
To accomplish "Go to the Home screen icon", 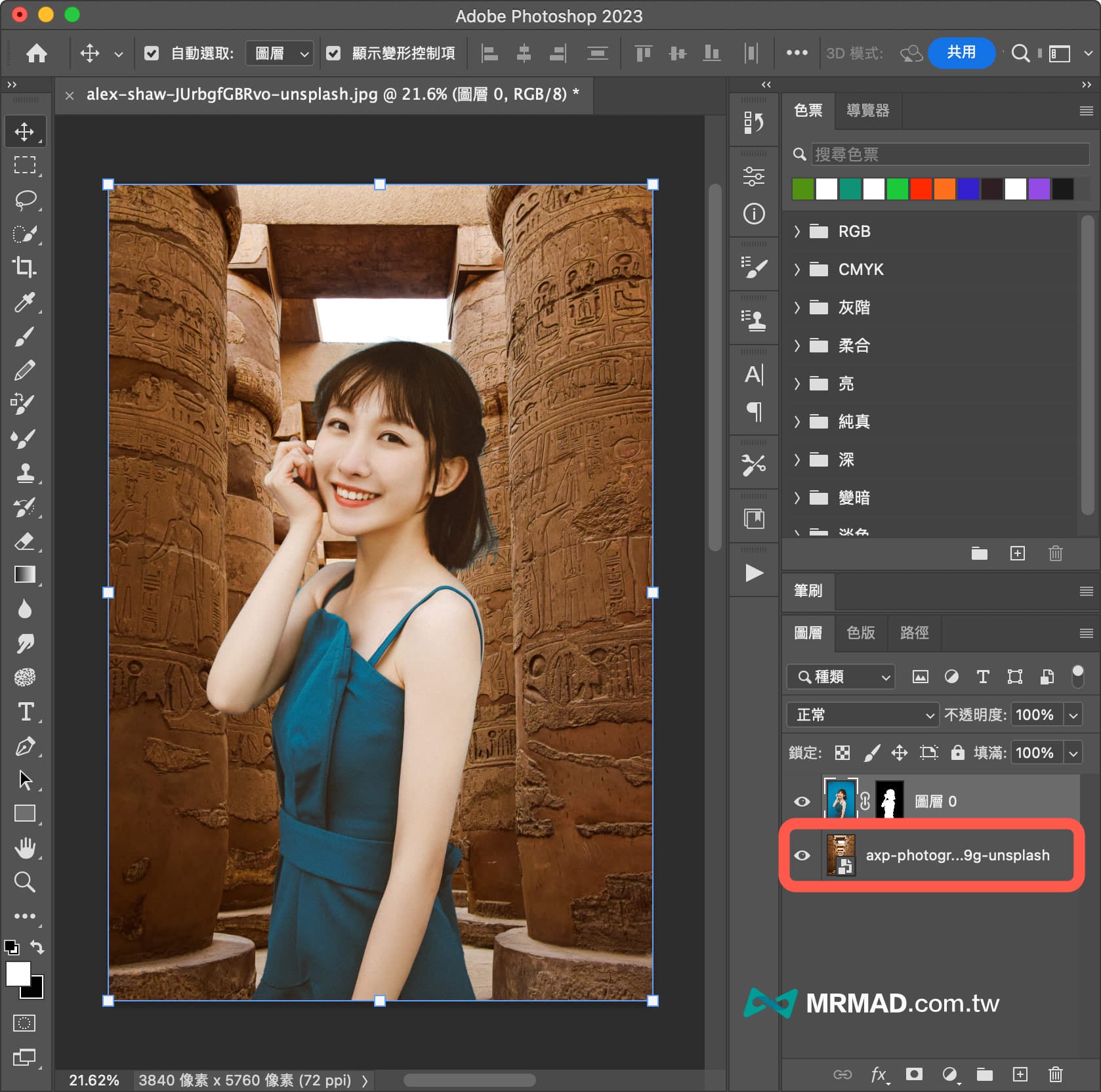I will point(37,53).
